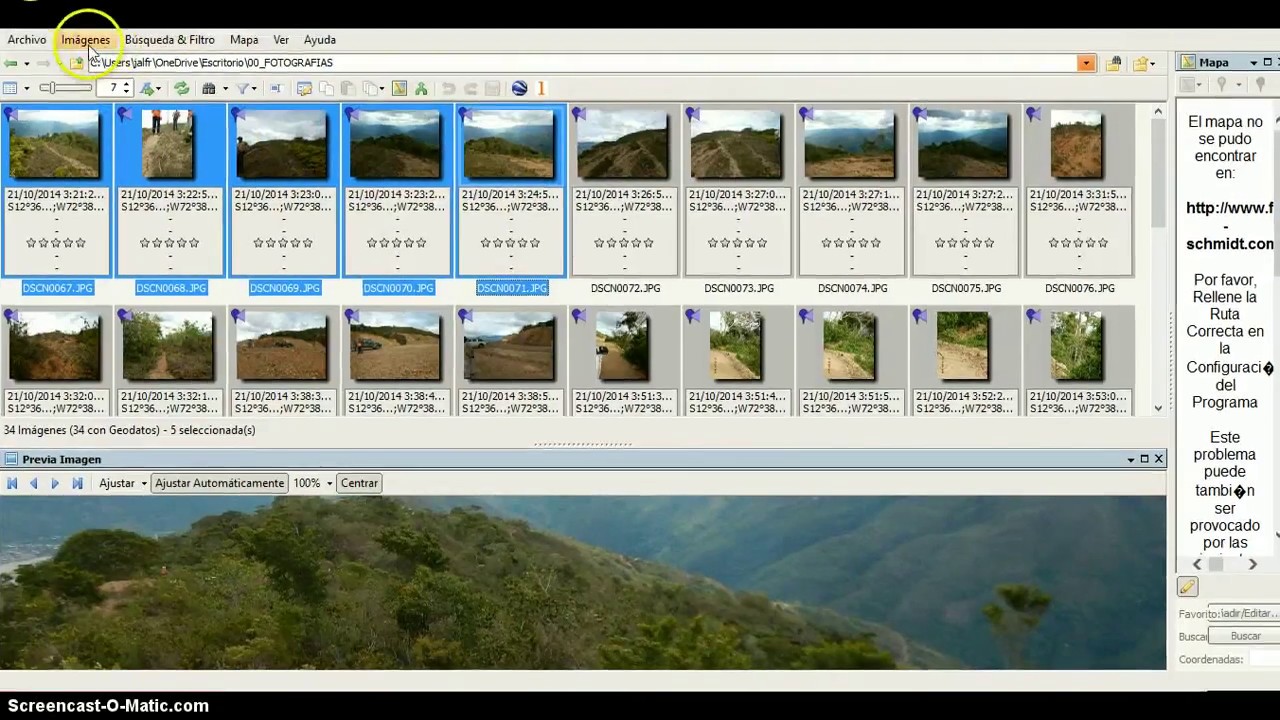
Task: Toggle Ajustar Automáticamente button
Action: [x=219, y=483]
